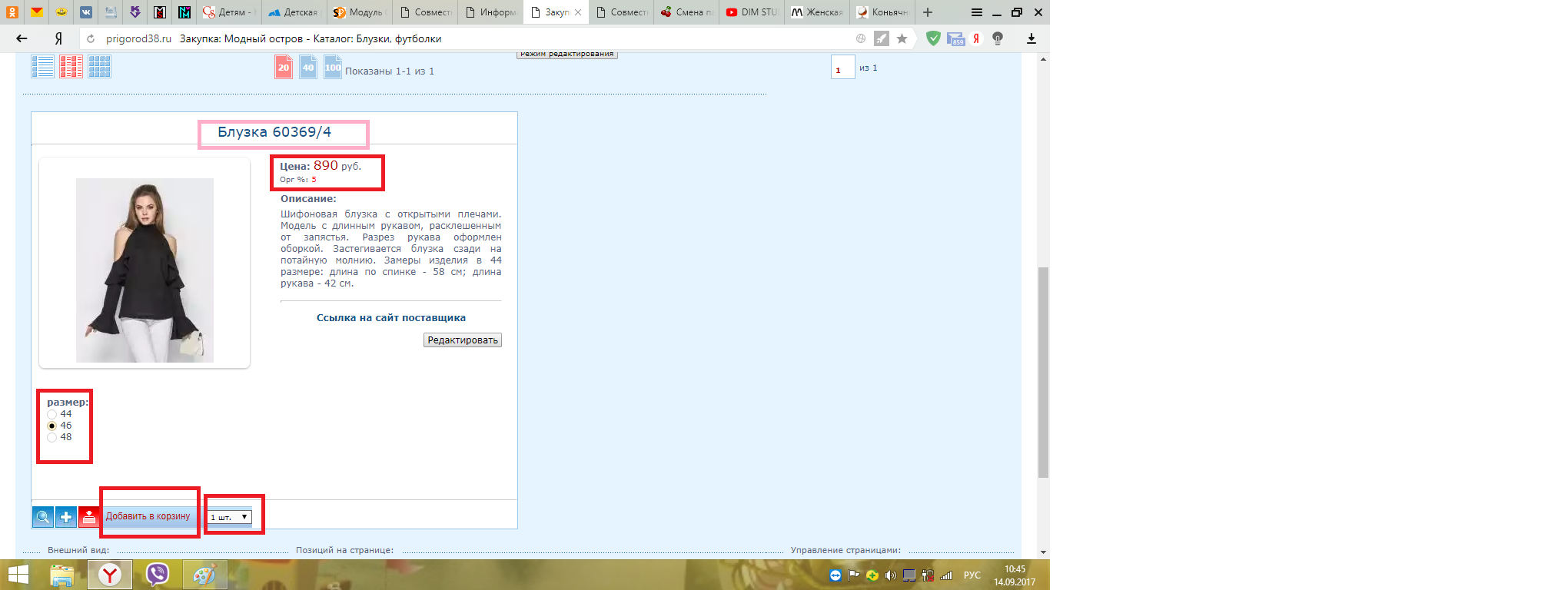The height and width of the screenshot is (590, 1568).
Task: Open the volume control tray icon
Action: point(891,575)
